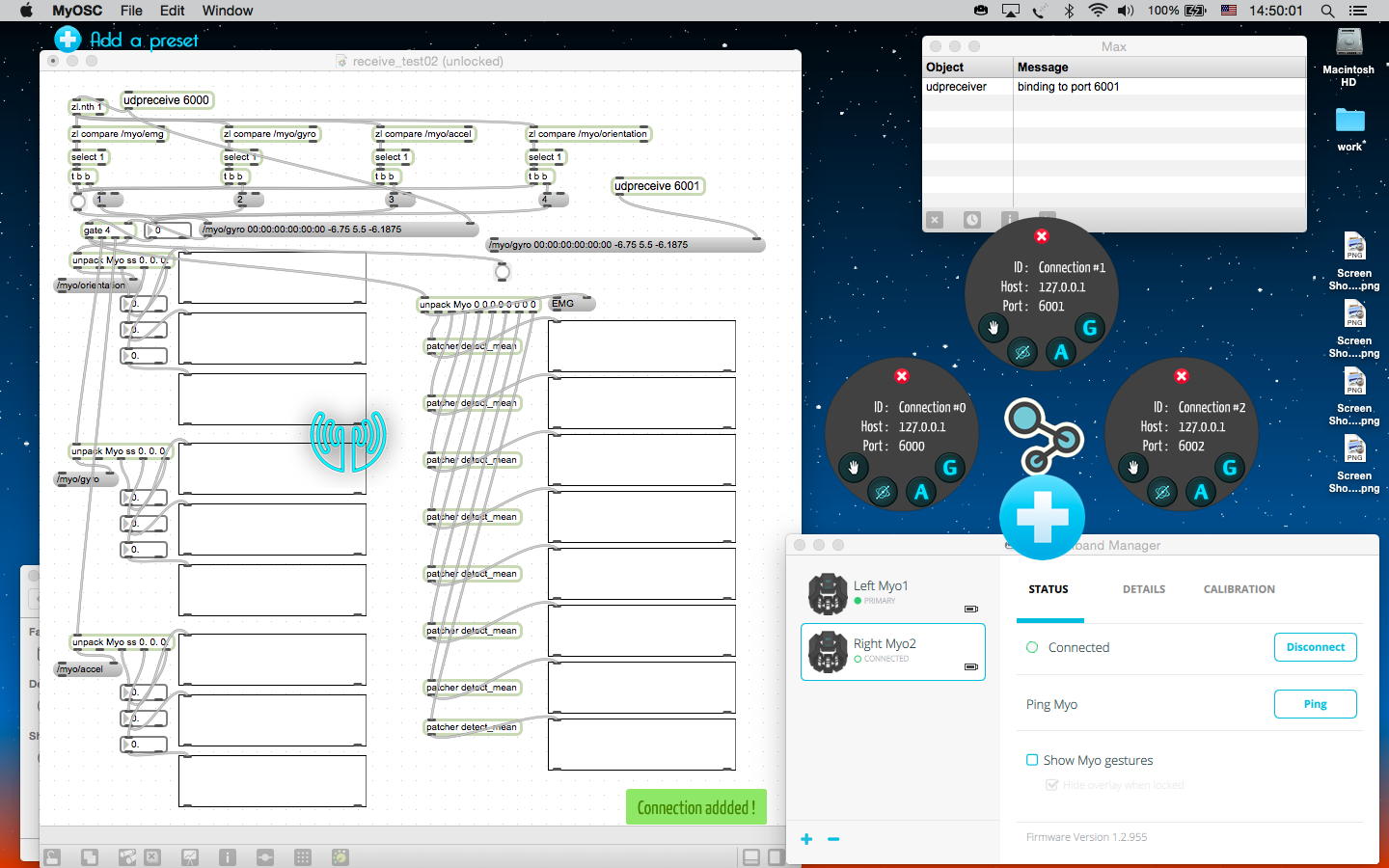Switch to the CALIBRATION tab
1389x868 pixels.
[x=1239, y=589]
